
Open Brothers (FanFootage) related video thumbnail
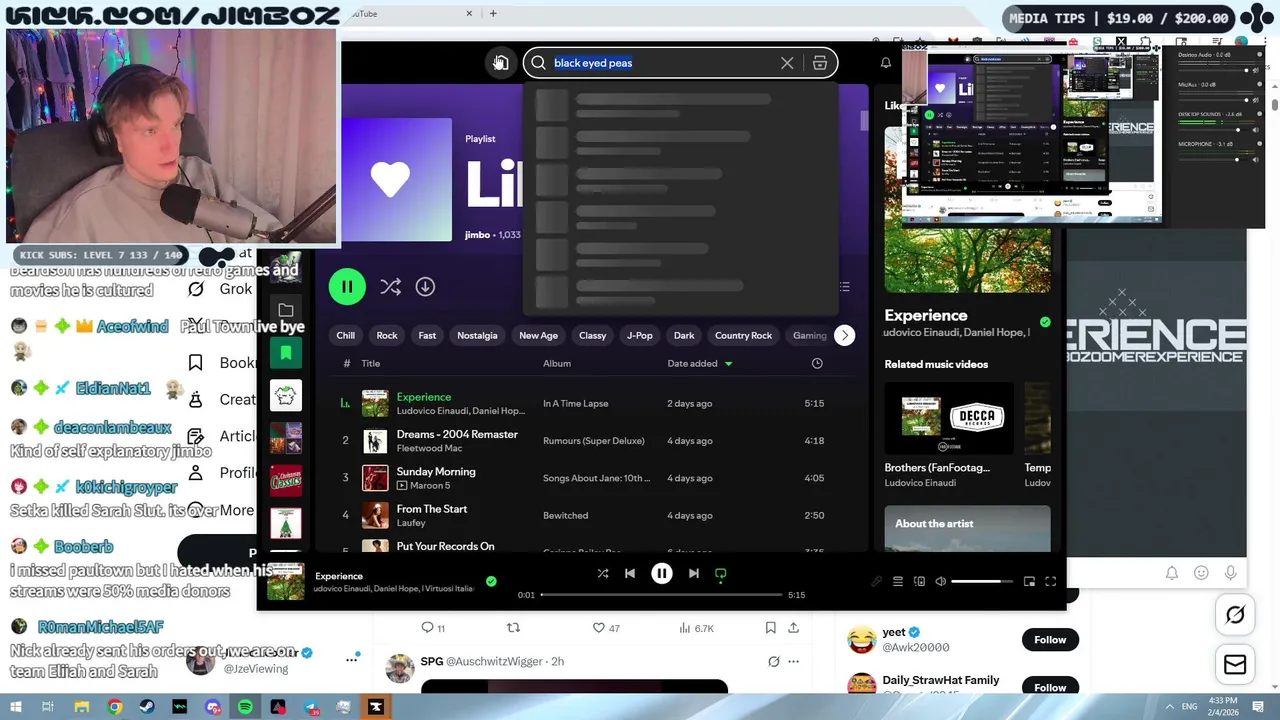[x=949, y=418]
